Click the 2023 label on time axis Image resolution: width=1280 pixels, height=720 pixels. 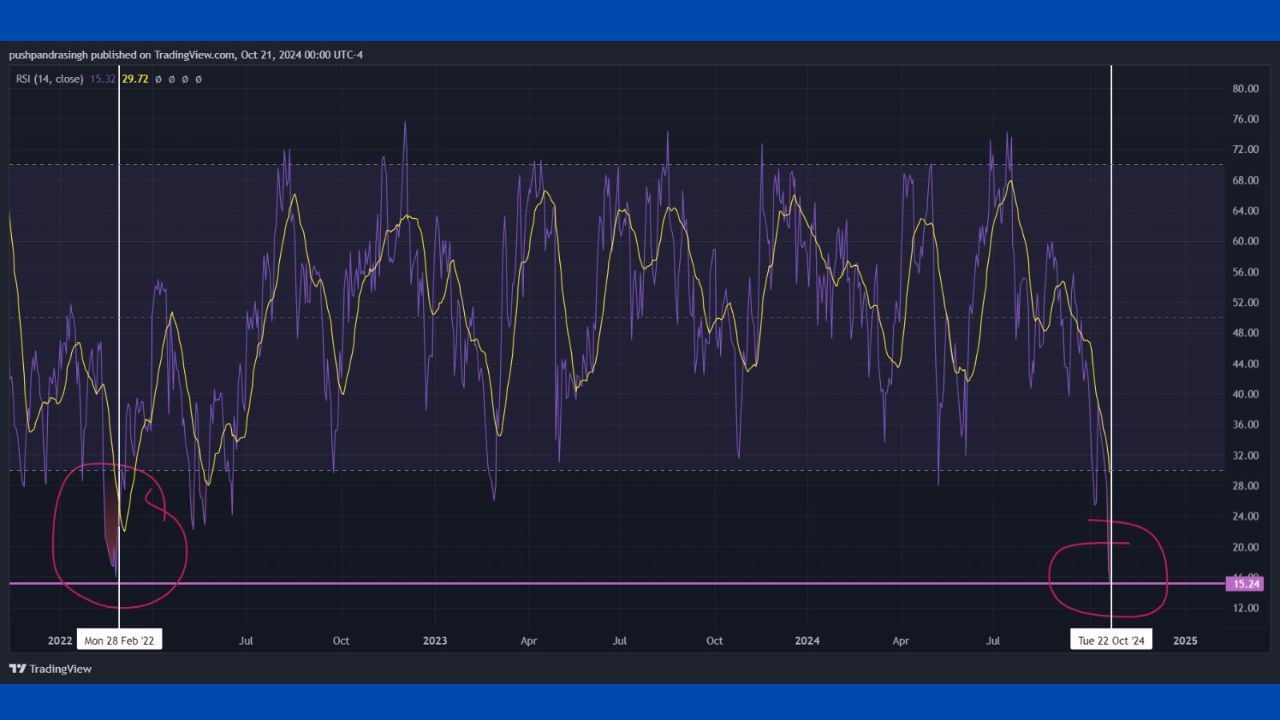click(x=435, y=641)
